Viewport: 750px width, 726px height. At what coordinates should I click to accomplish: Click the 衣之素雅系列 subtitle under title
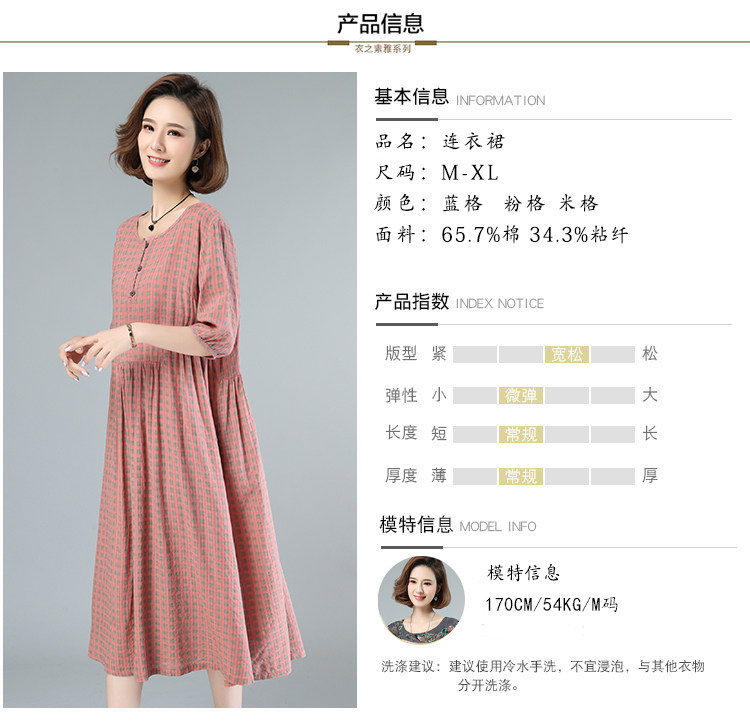coord(383,48)
